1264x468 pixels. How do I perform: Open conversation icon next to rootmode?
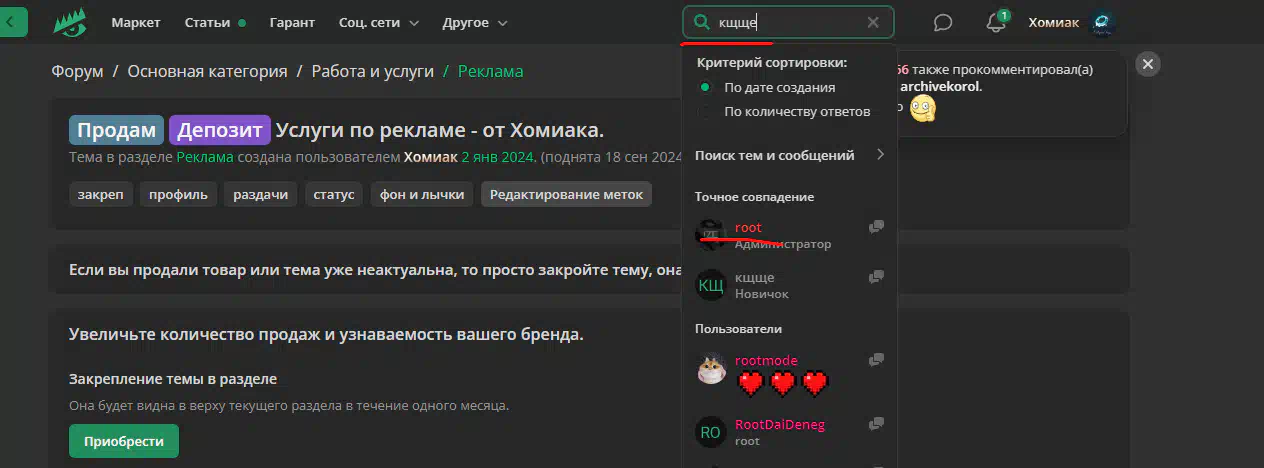pos(876,360)
